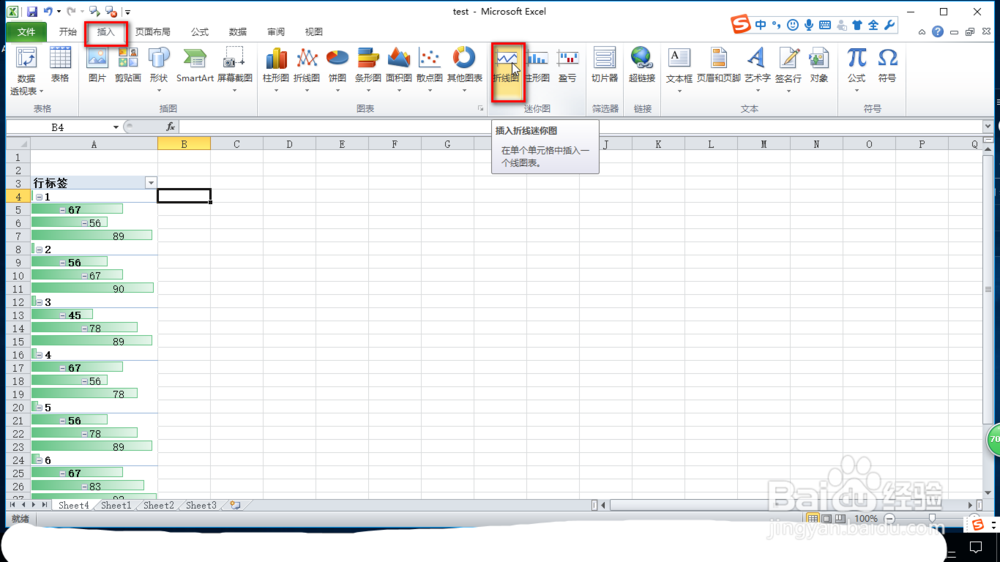Switch to the 数据 (Data) tab
The height and width of the screenshot is (562, 1000).
[x=238, y=32]
